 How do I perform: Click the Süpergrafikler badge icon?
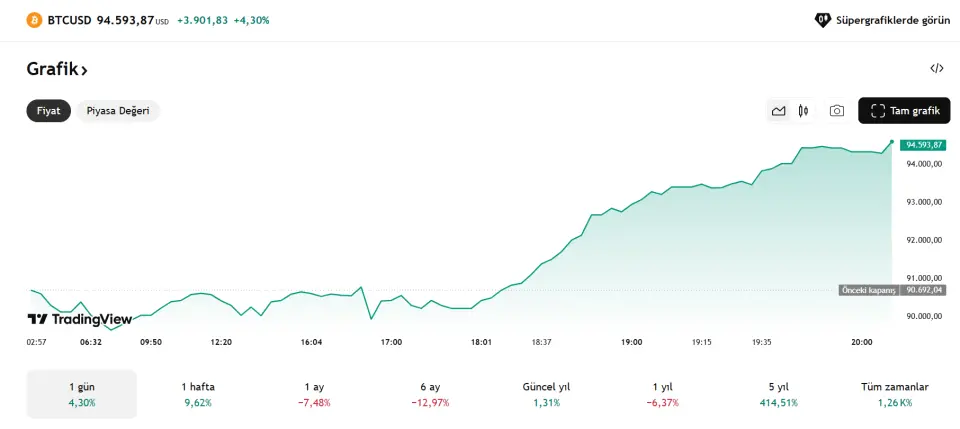pyautogui.click(x=823, y=20)
